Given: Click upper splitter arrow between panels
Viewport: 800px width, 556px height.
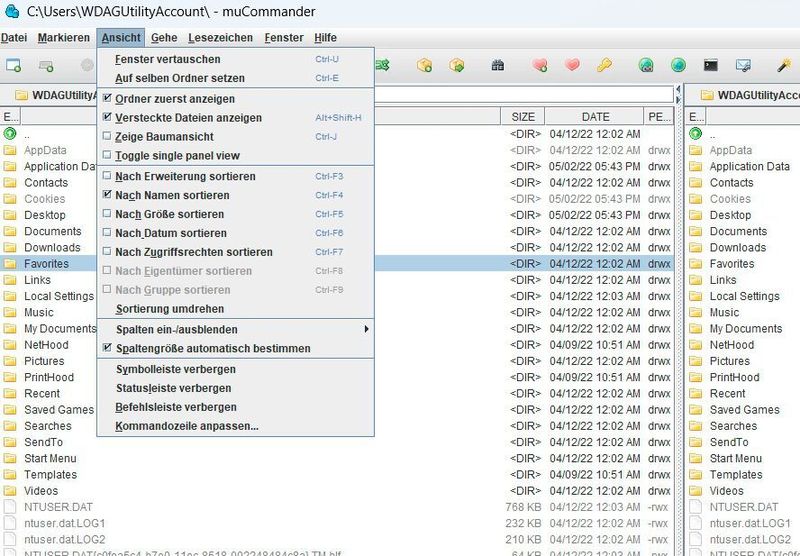Looking at the screenshot, I should 678,89.
